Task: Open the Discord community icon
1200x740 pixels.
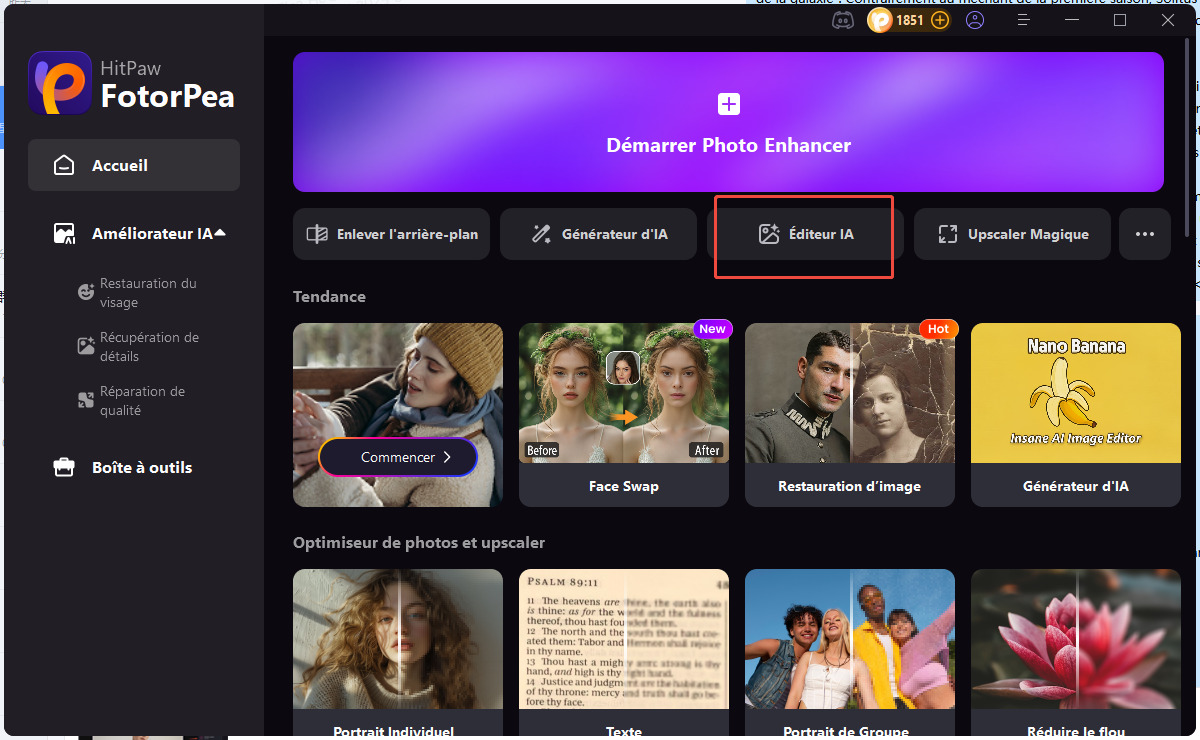Action: pyautogui.click(x=843, y=20)
